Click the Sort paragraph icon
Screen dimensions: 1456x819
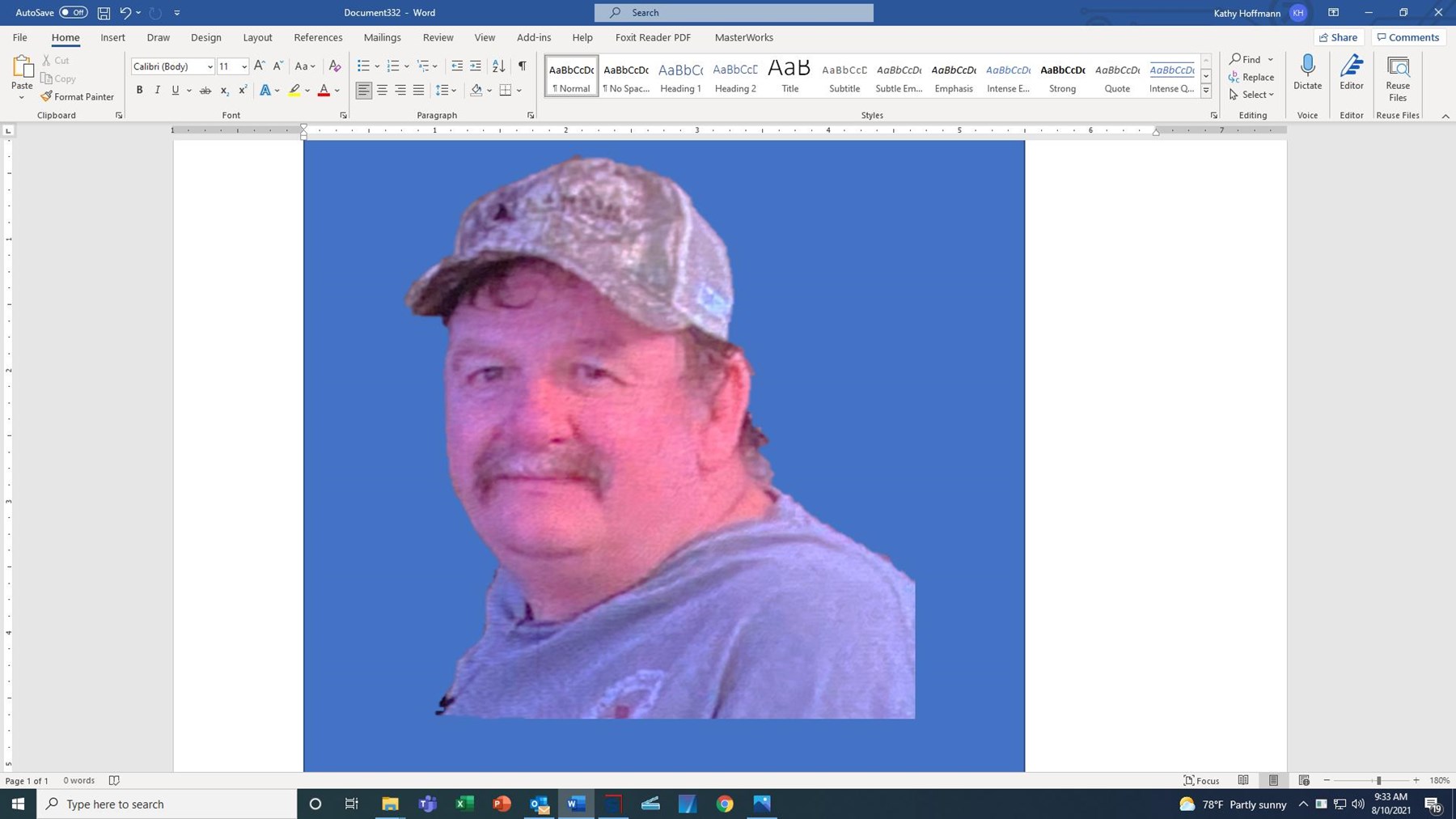coord(499,66)
